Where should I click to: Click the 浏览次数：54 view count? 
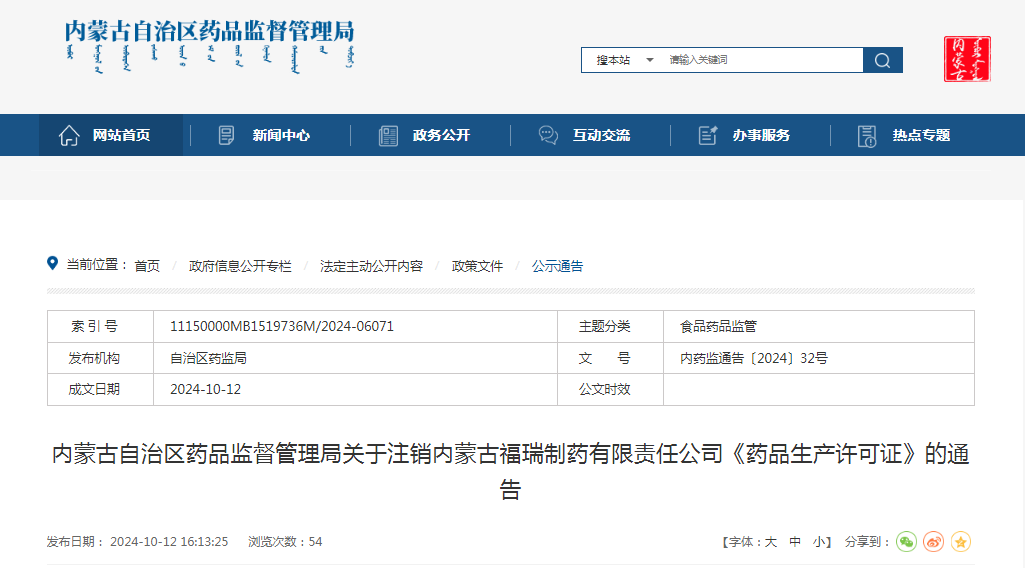click(285, 542)
